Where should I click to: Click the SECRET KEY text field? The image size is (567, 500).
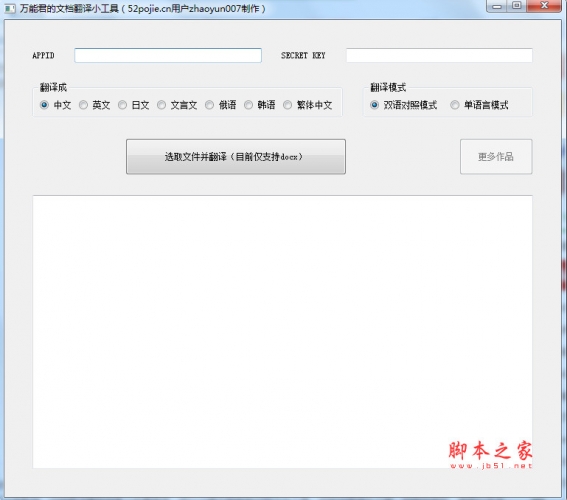pyautogui.click(x=439, y=55)
